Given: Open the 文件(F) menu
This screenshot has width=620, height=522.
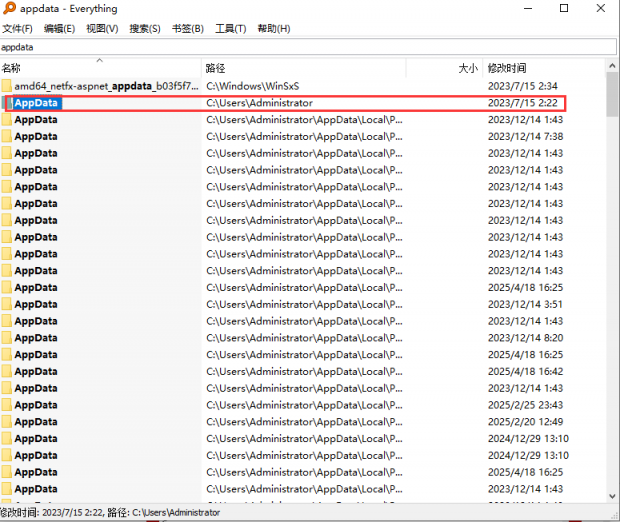Looking at the screenshot, I should tap(17, 28).
